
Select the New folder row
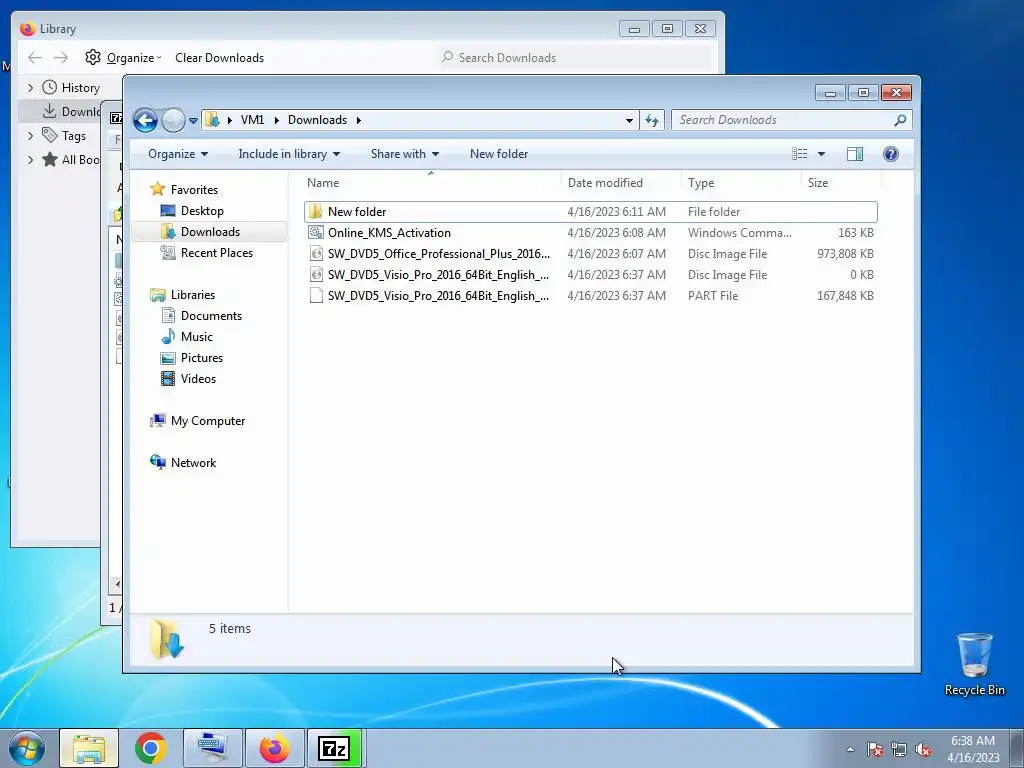590,212
